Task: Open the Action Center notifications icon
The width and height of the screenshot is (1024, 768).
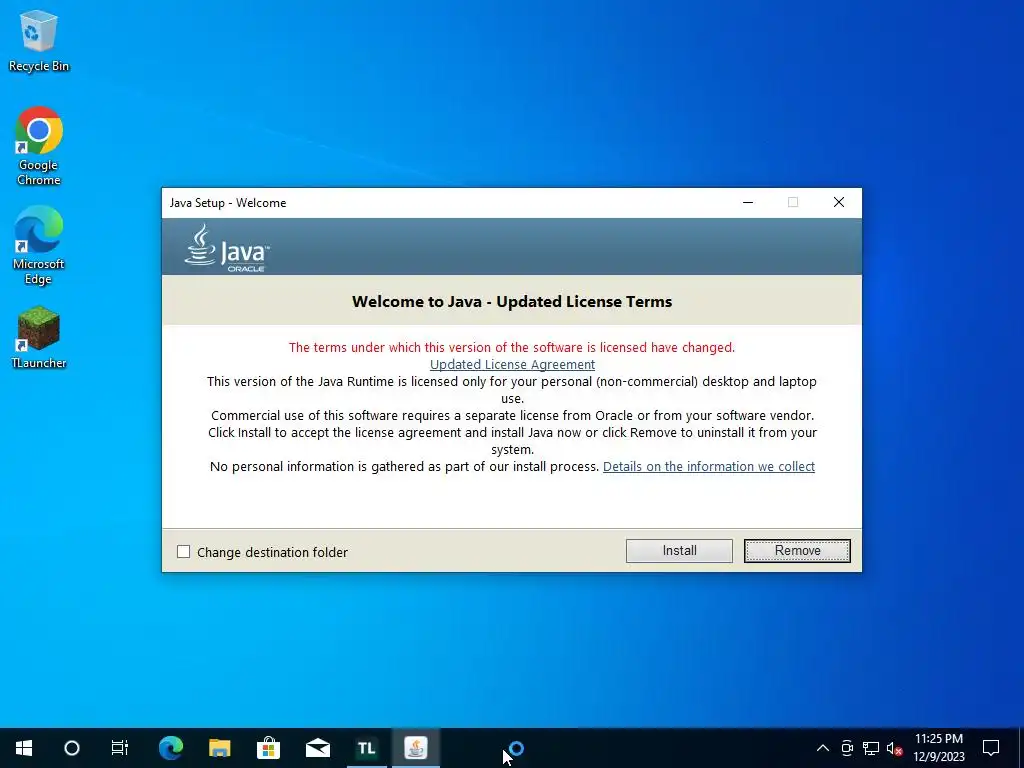Action: tap(991, 748)
